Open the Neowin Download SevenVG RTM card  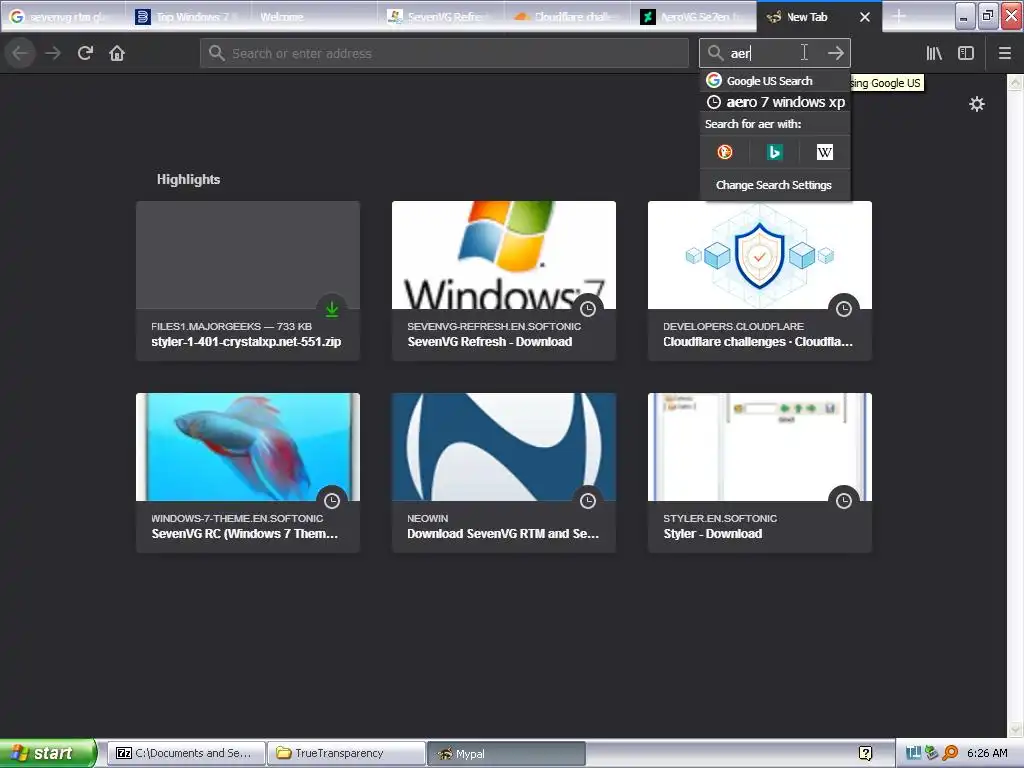pos(504,472)
